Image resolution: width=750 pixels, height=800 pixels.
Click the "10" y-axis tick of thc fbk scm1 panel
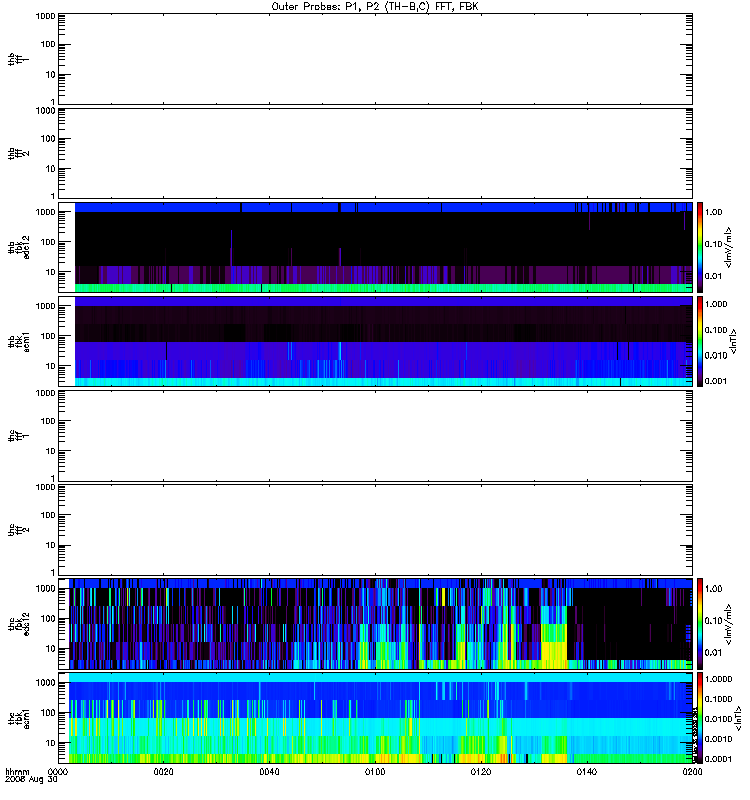[x=51, y=743]
